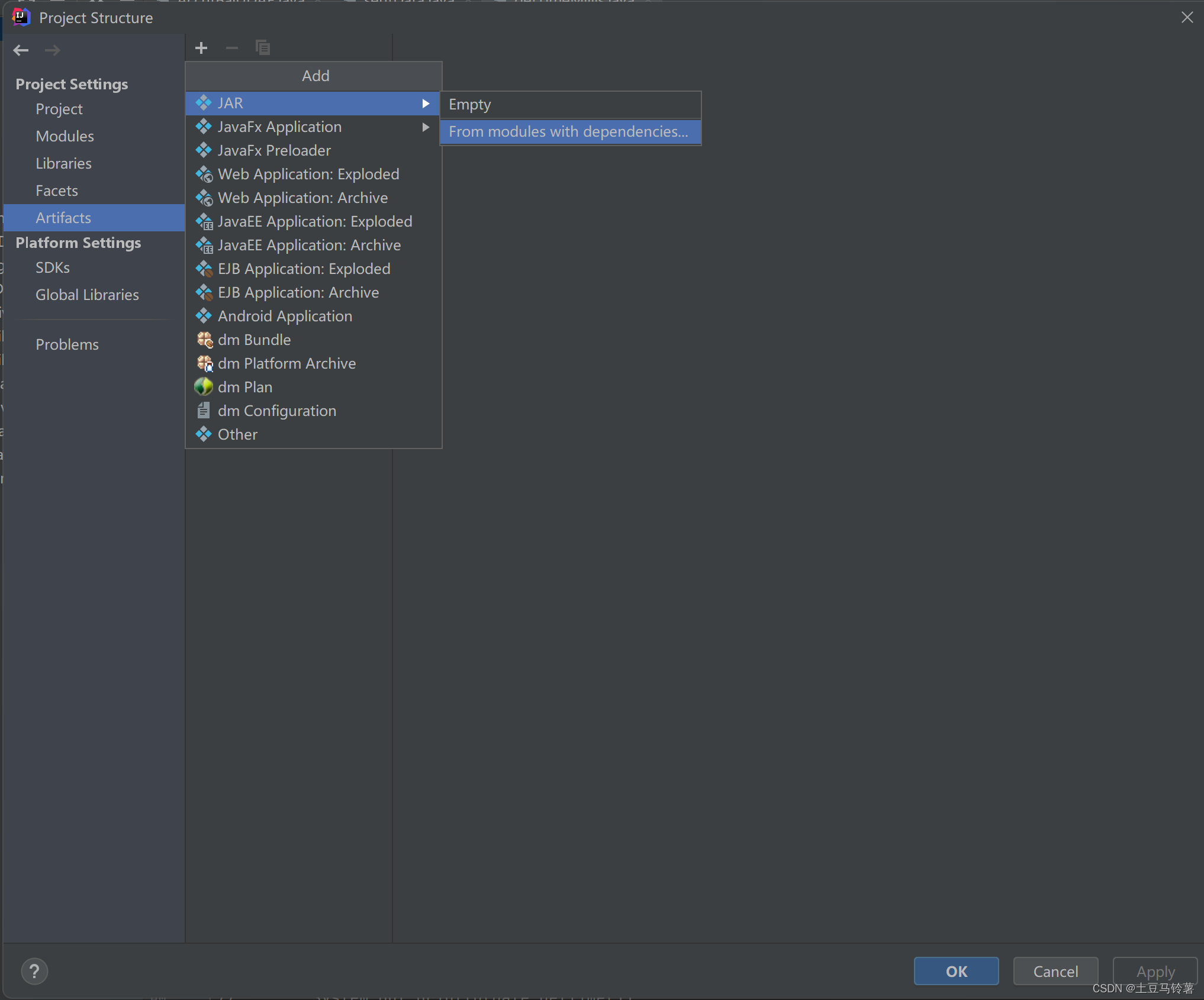The image size is (1204, 1000).
Task: Pick Android Application from Add menu
Action: (285, 317)
